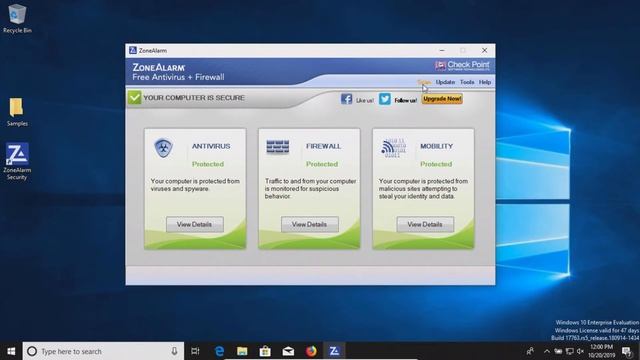
Task: Show hidden system tray icons
Action: (547, 351)
